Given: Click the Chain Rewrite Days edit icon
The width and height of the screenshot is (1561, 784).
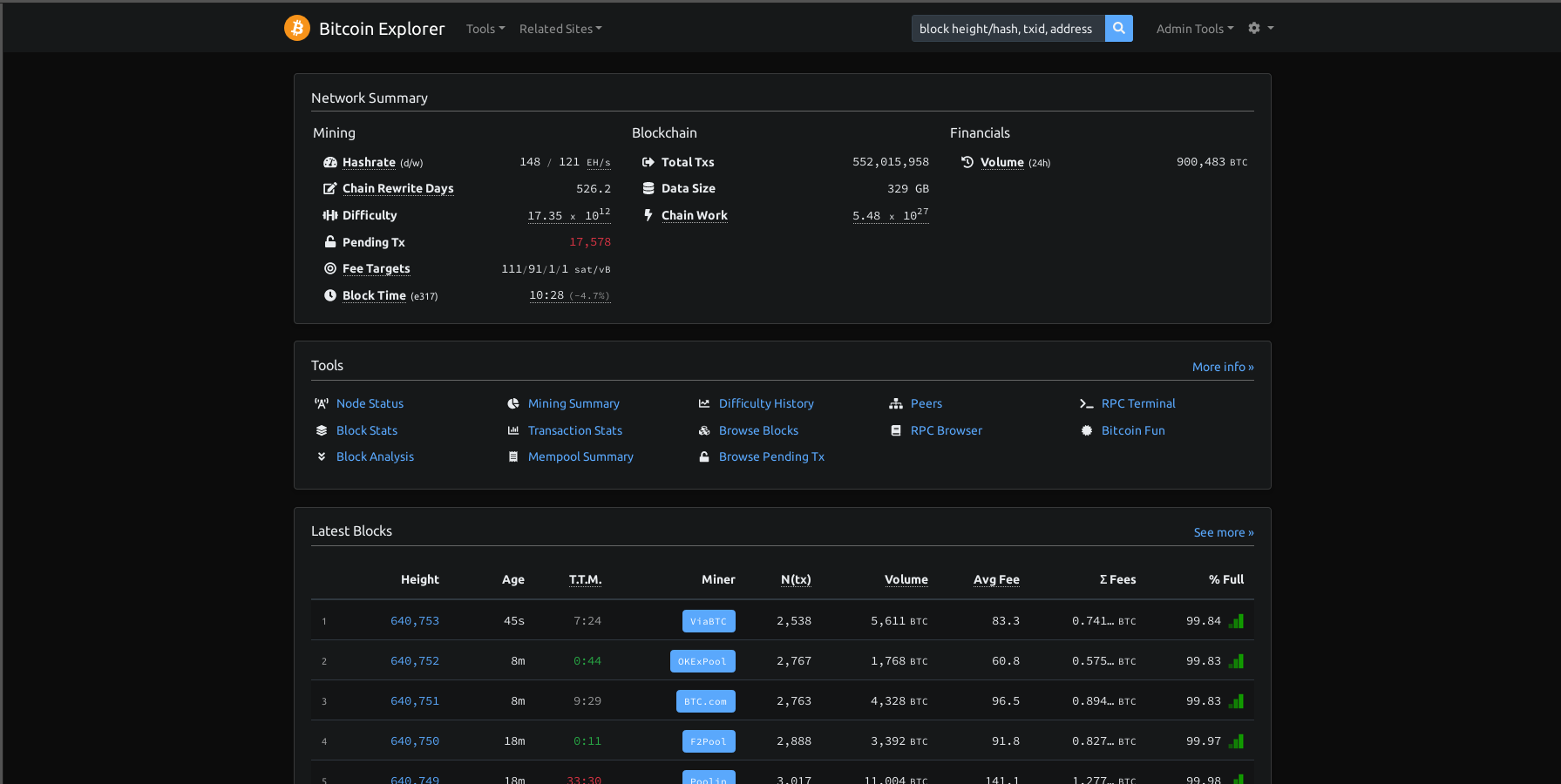Looking at the screenshot, I should pos(330,188).
